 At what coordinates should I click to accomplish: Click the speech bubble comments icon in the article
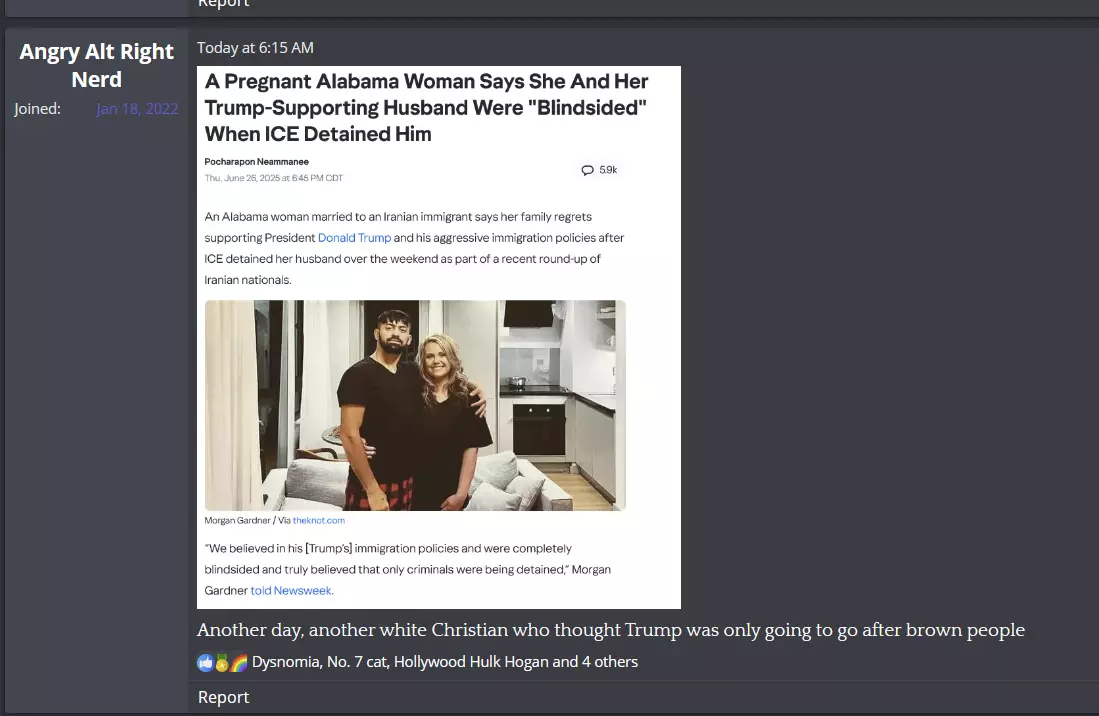point(587,170)
